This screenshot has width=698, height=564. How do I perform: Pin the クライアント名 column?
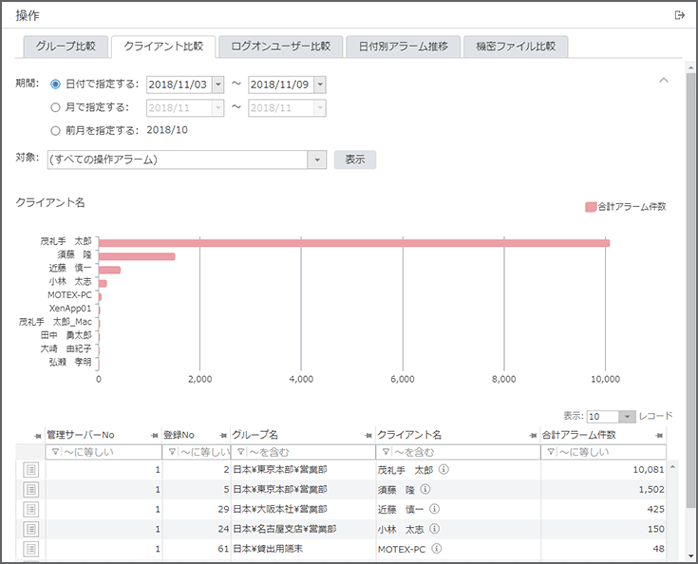(x=533, y=435)
